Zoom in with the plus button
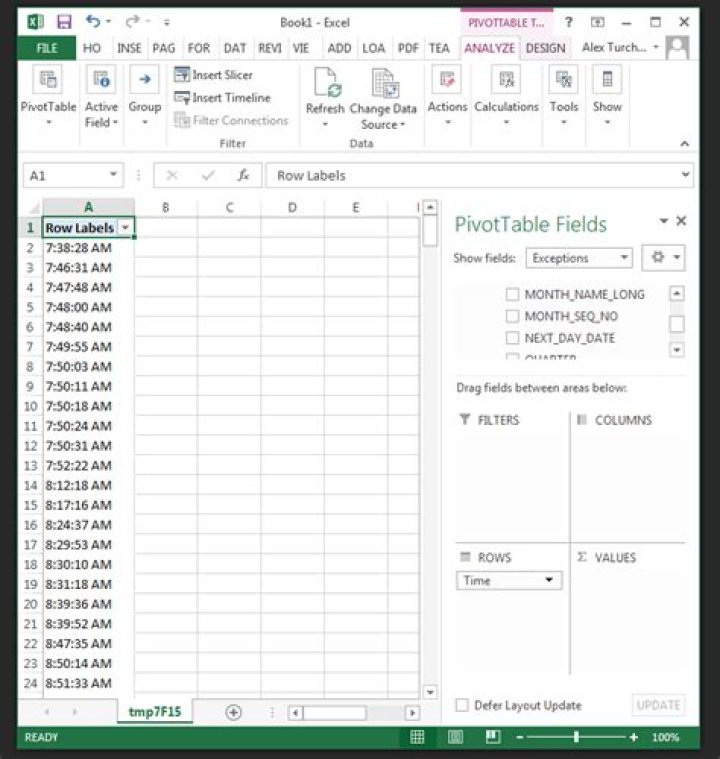This screenshot has height=759, width=720. pyautogui.click(x=633, y=737)
